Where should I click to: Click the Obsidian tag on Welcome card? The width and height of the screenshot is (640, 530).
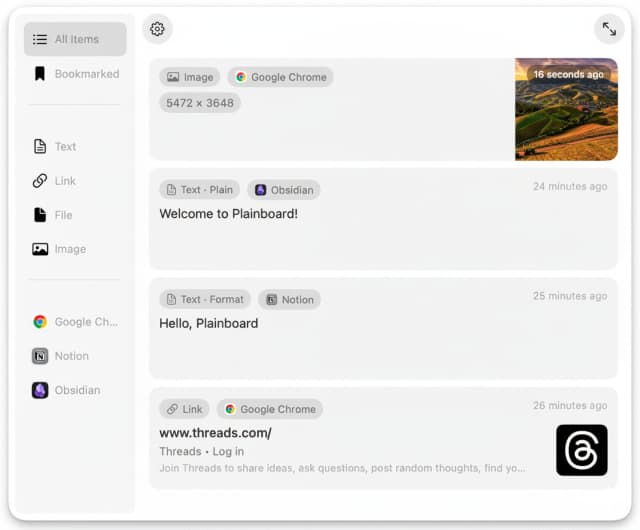284,190
